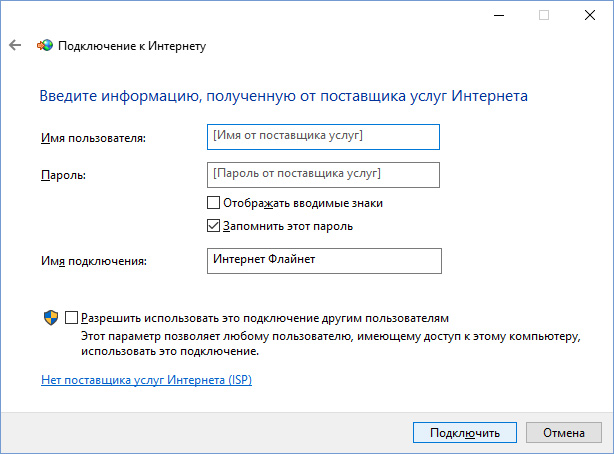Click the globe icon beside Подключение к Интернету
The height and width of the screenshot is (454, 614).
(45, 45)
